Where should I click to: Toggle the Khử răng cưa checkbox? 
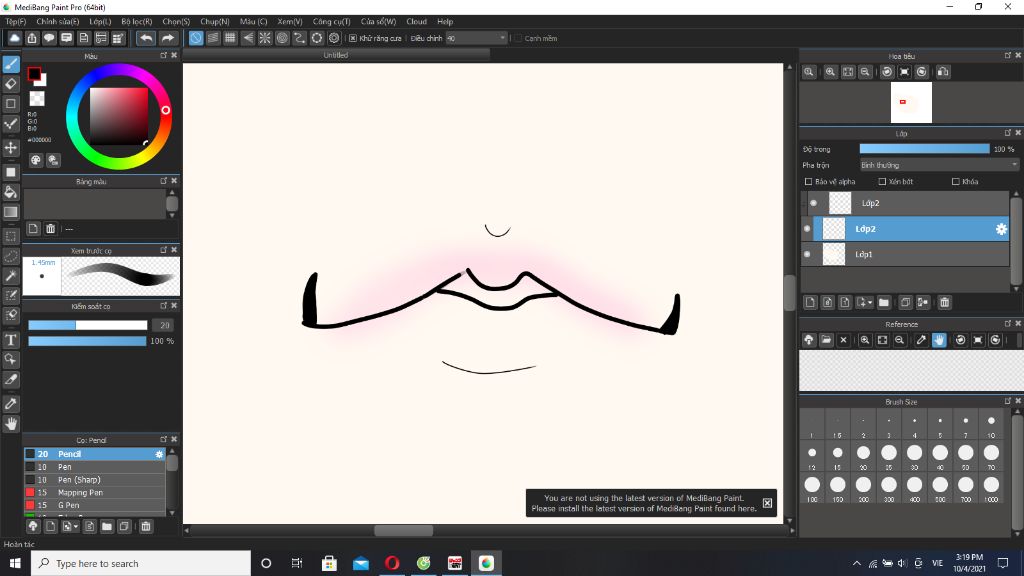(353, 39)
